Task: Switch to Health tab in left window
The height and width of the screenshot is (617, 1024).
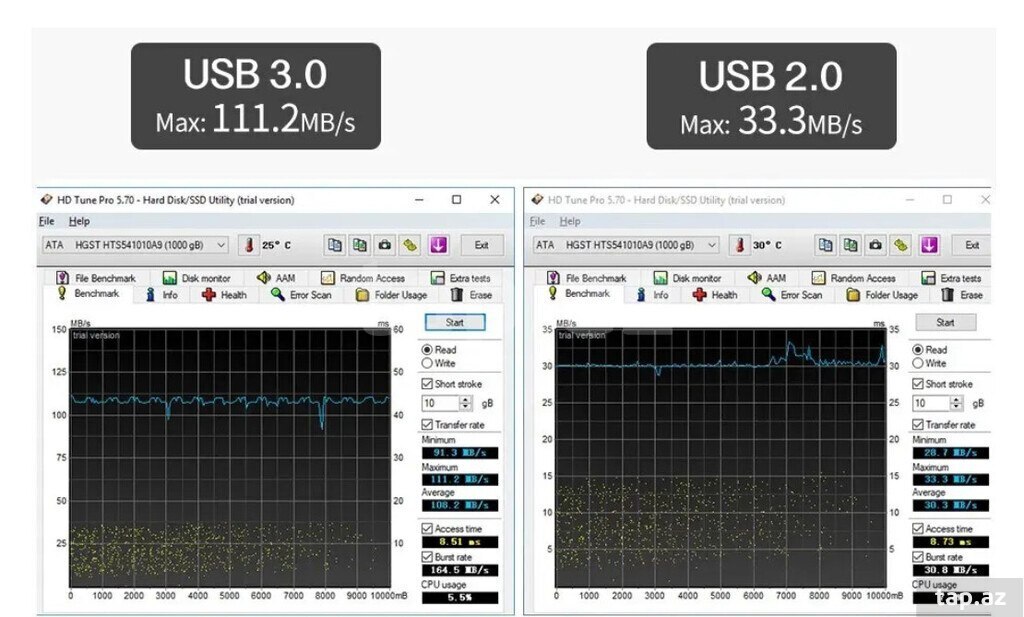Action: click(225, 295)
